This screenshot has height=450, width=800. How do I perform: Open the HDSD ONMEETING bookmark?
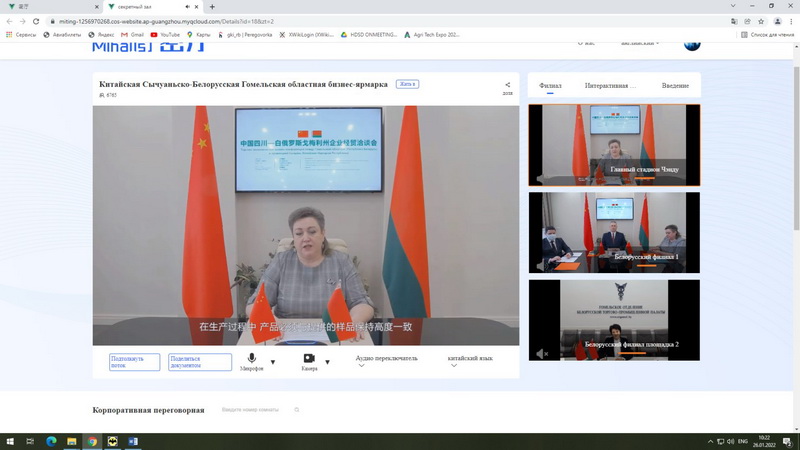369,35
